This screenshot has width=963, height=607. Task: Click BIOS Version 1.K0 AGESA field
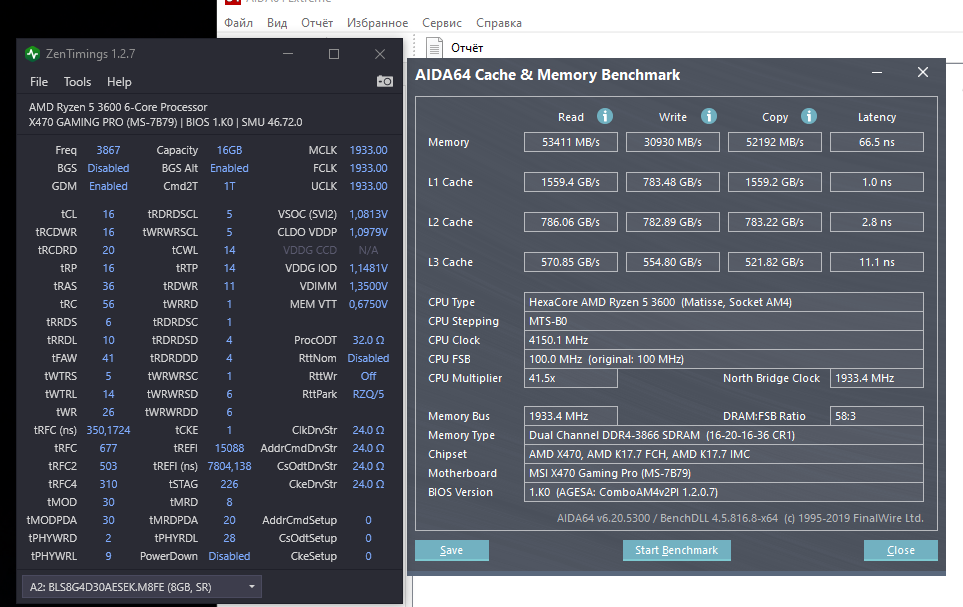click(x=723, y=492)
